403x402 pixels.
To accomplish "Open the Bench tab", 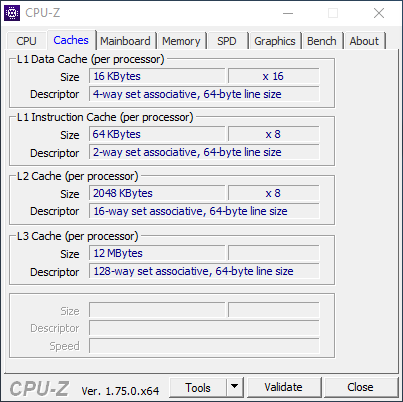I will pos(322,41).
